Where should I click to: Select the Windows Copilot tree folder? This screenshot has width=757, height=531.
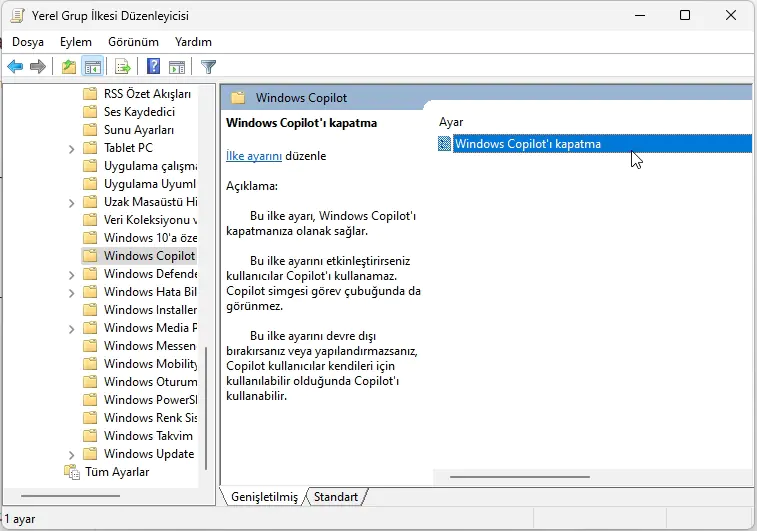[x=140, y=255]
